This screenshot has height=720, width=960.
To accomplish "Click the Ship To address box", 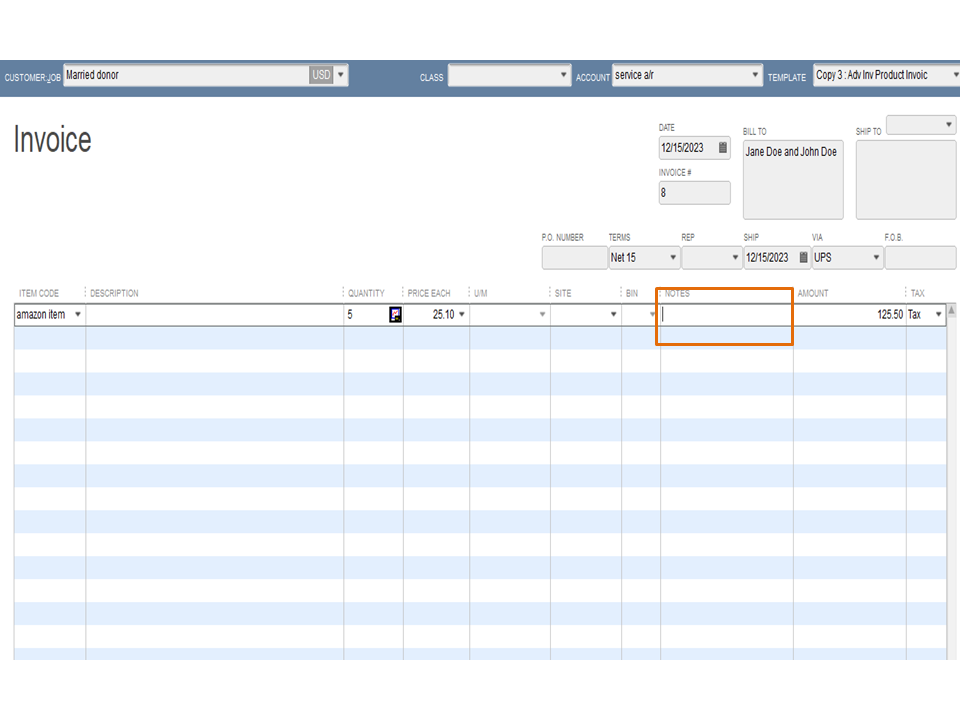I will 906,179.
